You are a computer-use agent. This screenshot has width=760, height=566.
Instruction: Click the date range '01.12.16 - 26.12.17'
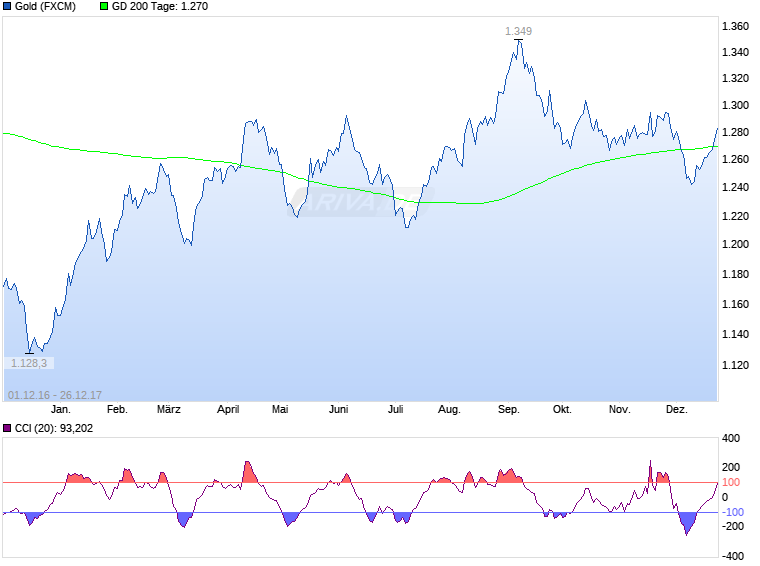coord(55,395)
